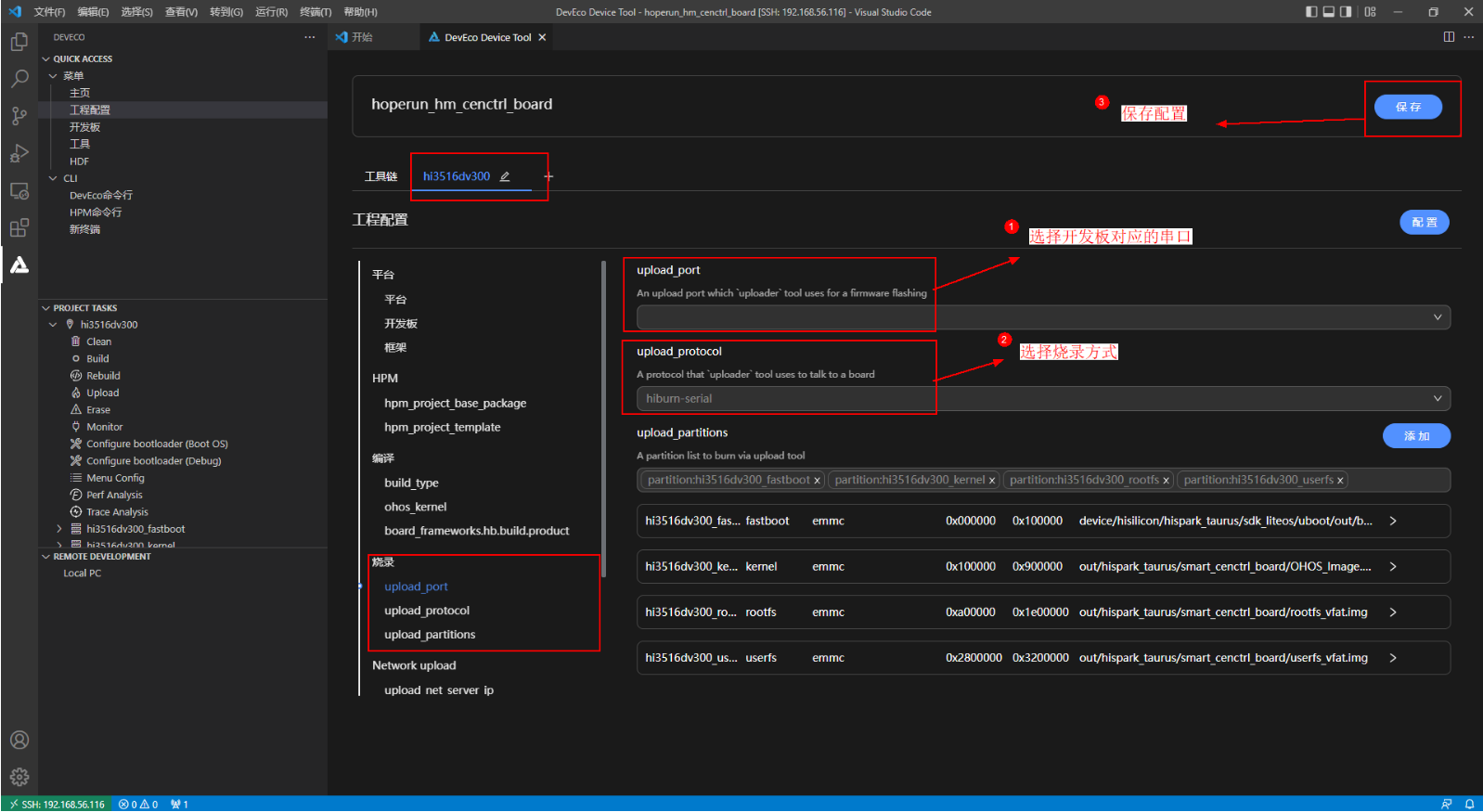Click errors and warnings status indicator
1483x812 pixels.
(138, 805)
